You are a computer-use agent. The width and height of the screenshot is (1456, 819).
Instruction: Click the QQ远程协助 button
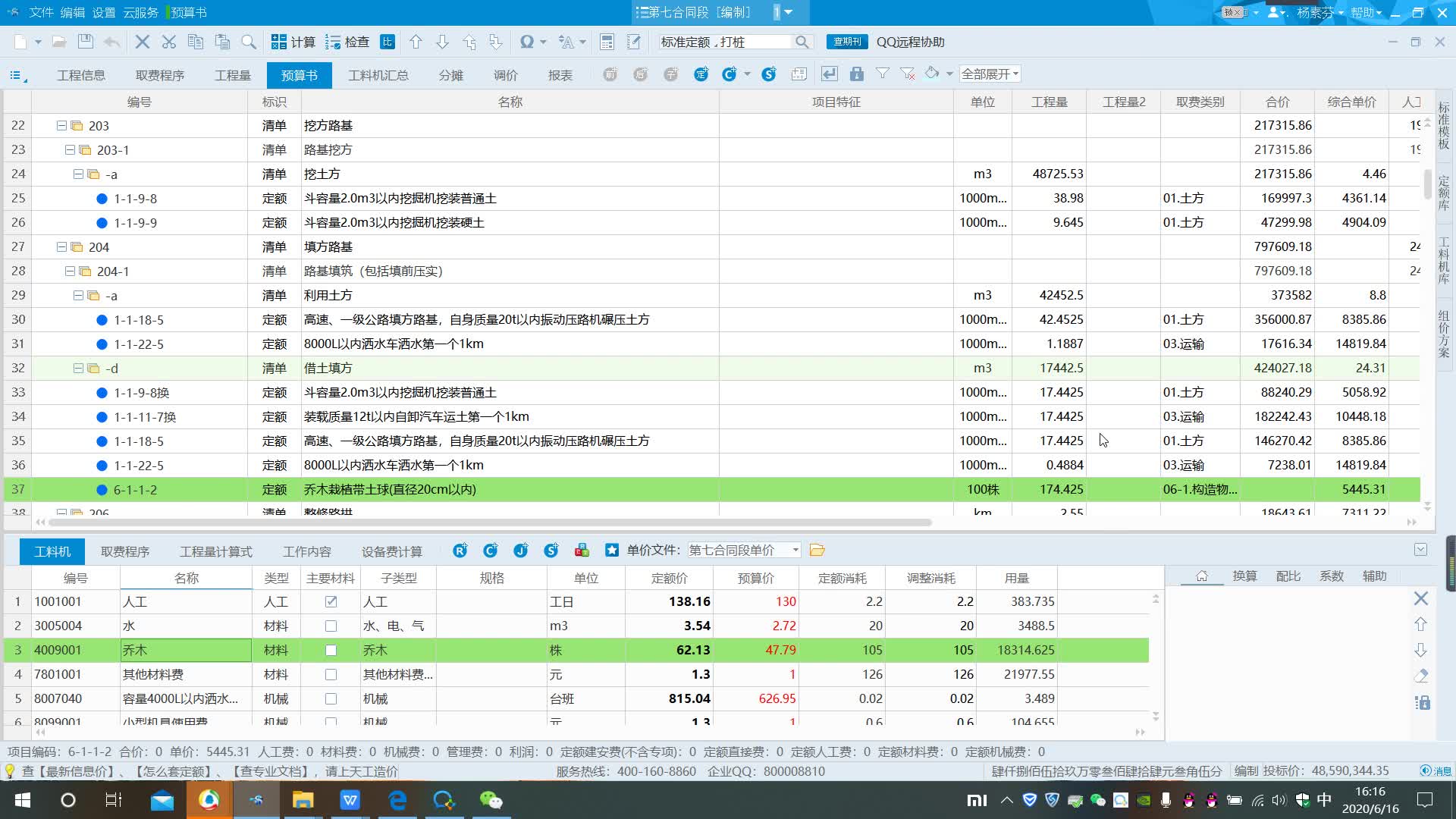(x=910, y=42)
